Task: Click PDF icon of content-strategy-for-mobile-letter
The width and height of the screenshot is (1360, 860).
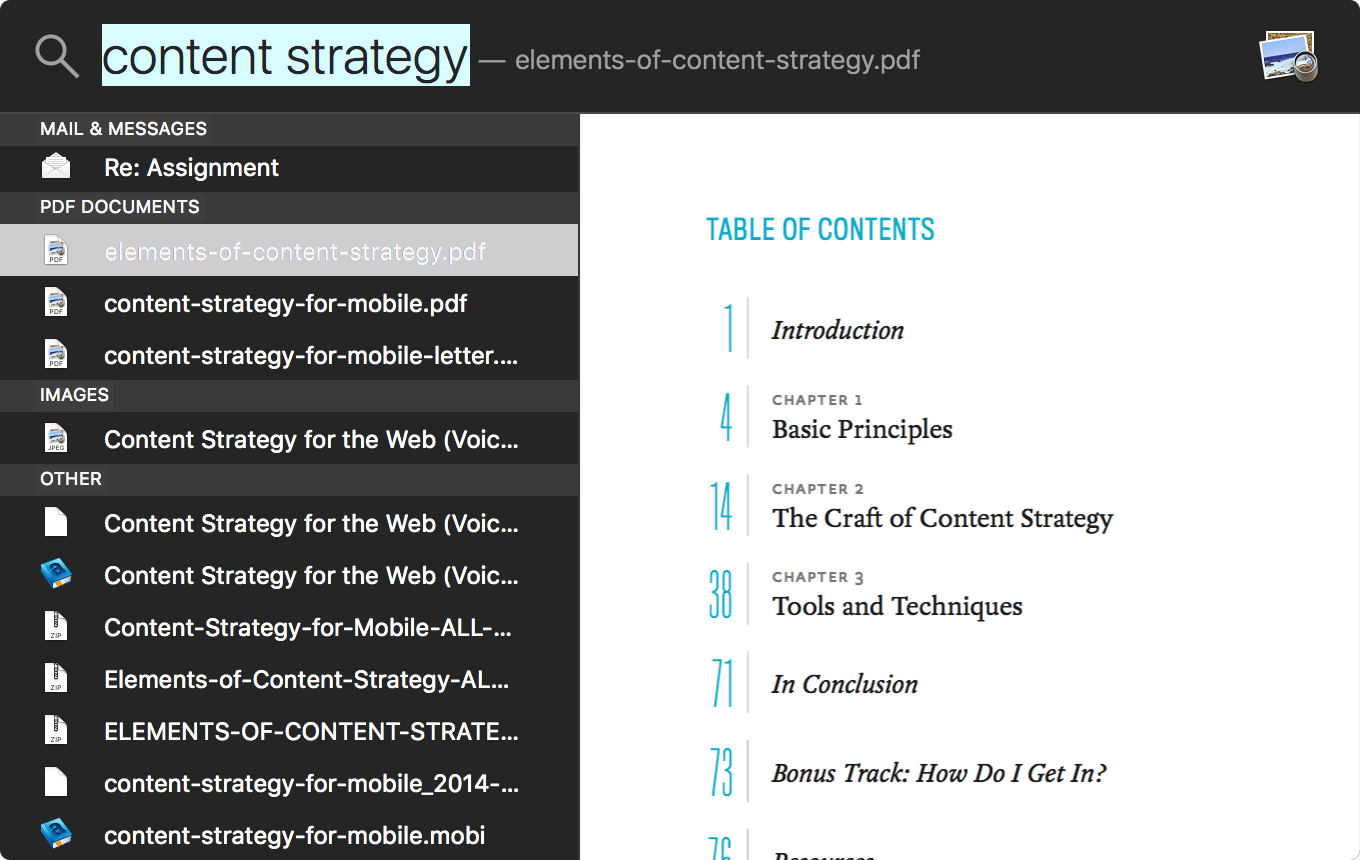Action: coord(56,354)
